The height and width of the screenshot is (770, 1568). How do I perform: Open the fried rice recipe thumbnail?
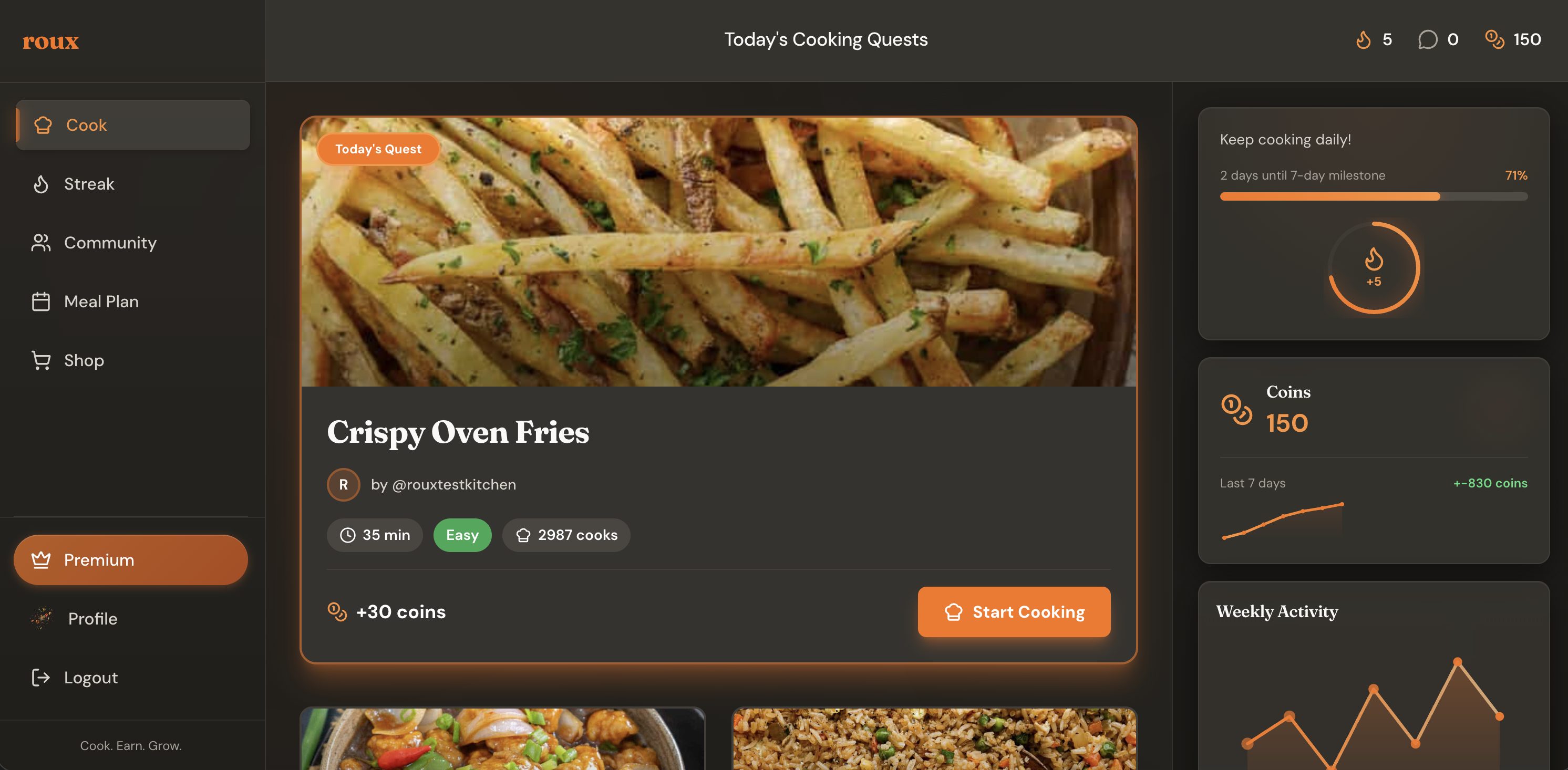[x=934, y=739]
